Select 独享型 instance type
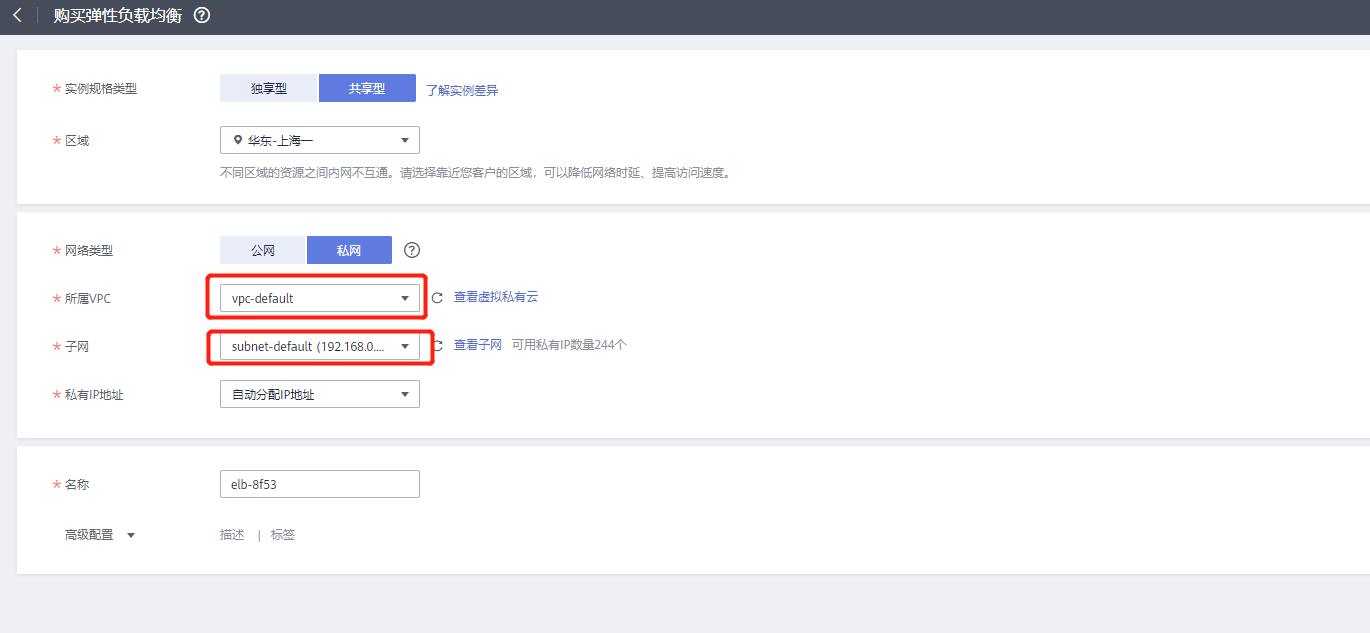This screenshot has height=633, width=1370. (268, 88)
